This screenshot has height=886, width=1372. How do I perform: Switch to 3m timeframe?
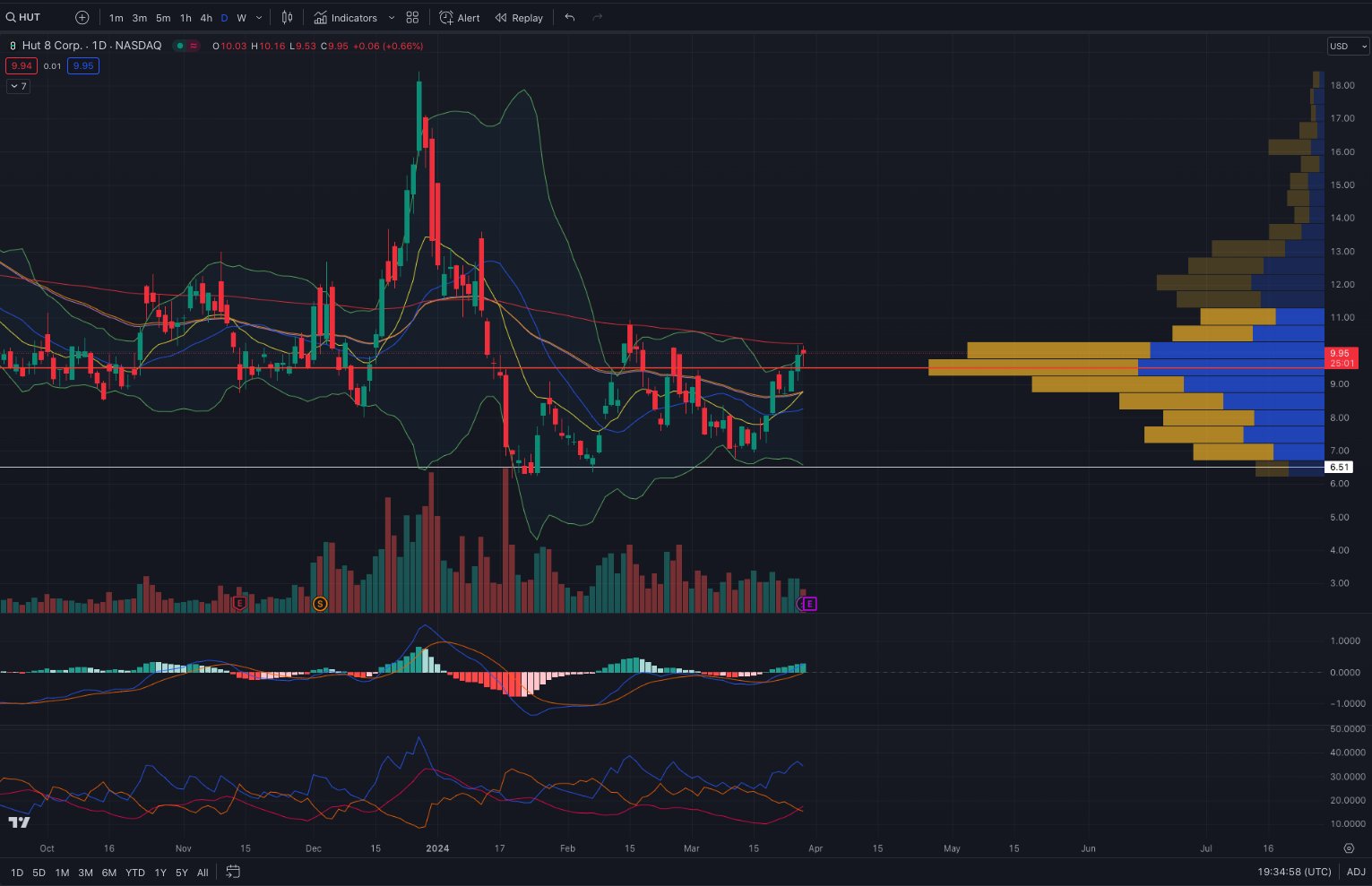point(140,17)
